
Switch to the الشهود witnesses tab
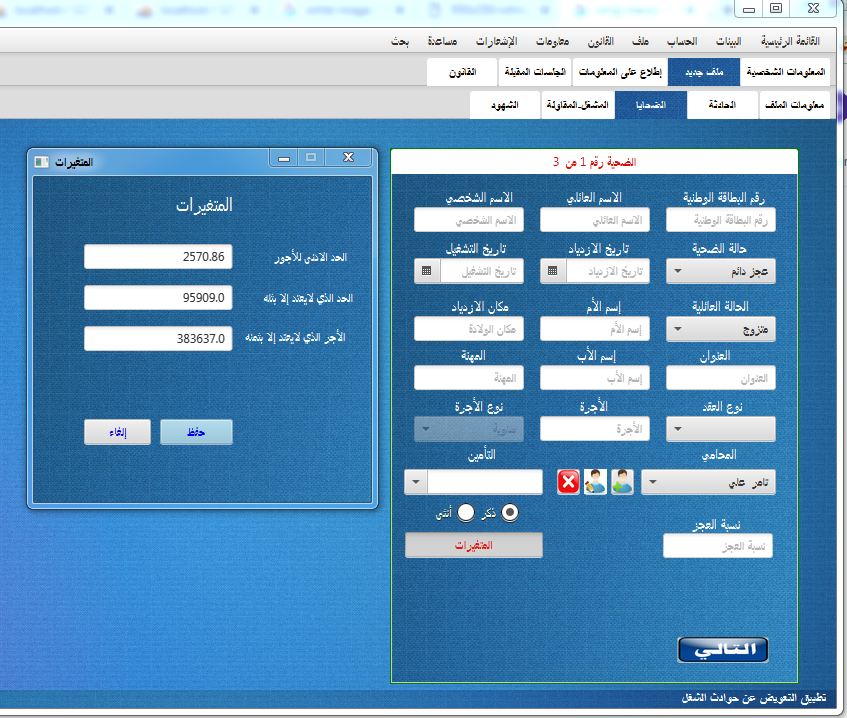(506, 104)
